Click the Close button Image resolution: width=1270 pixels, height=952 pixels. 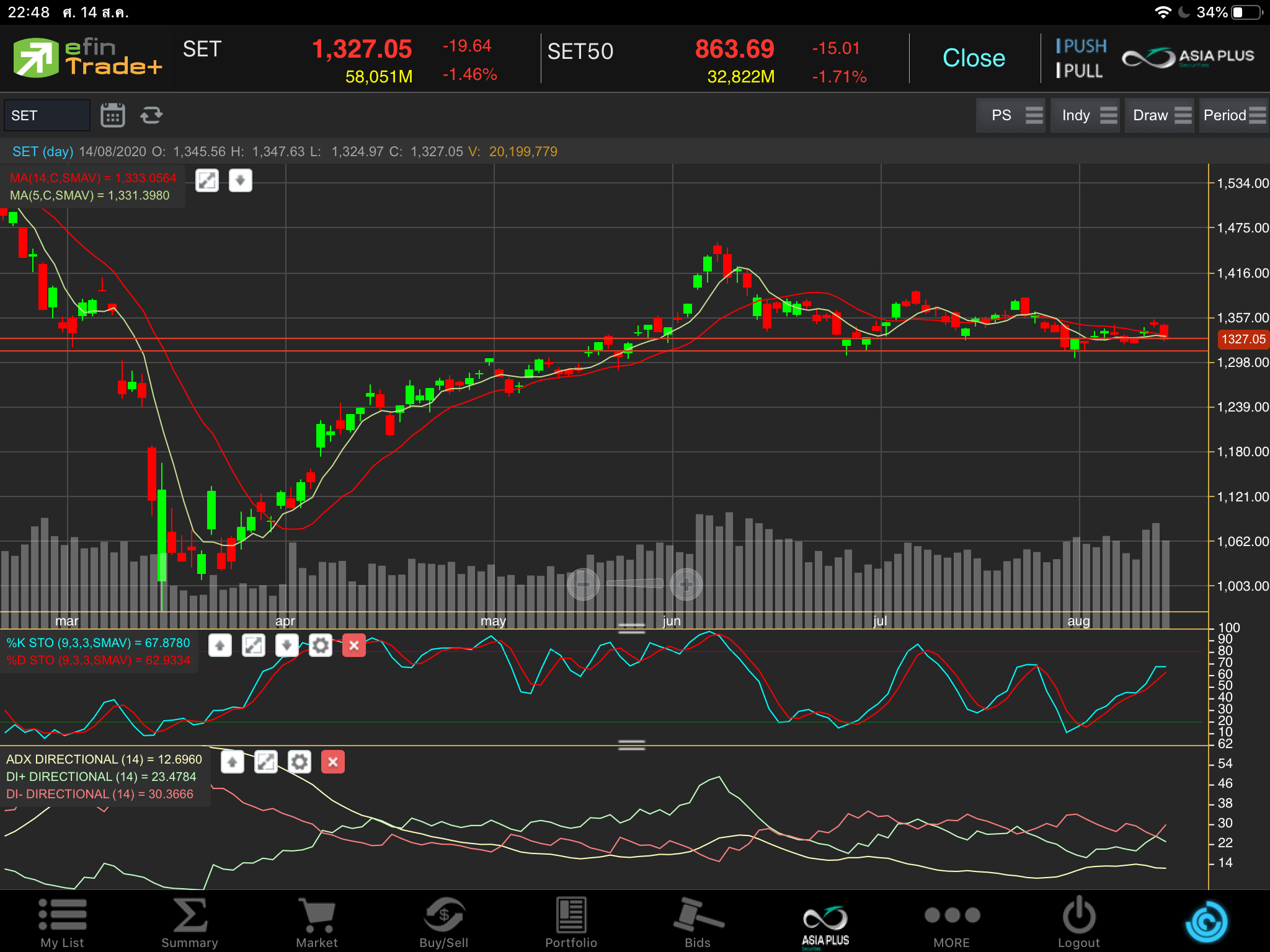(974, 58)
